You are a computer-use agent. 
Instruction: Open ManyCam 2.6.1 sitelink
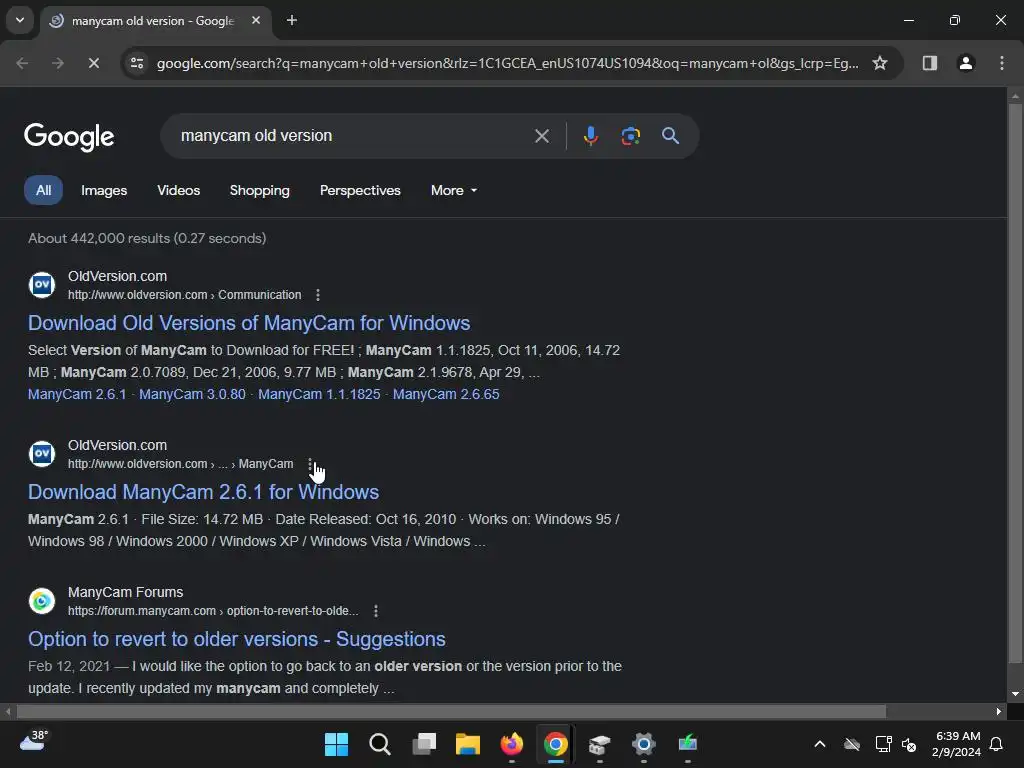pos(77,394)
